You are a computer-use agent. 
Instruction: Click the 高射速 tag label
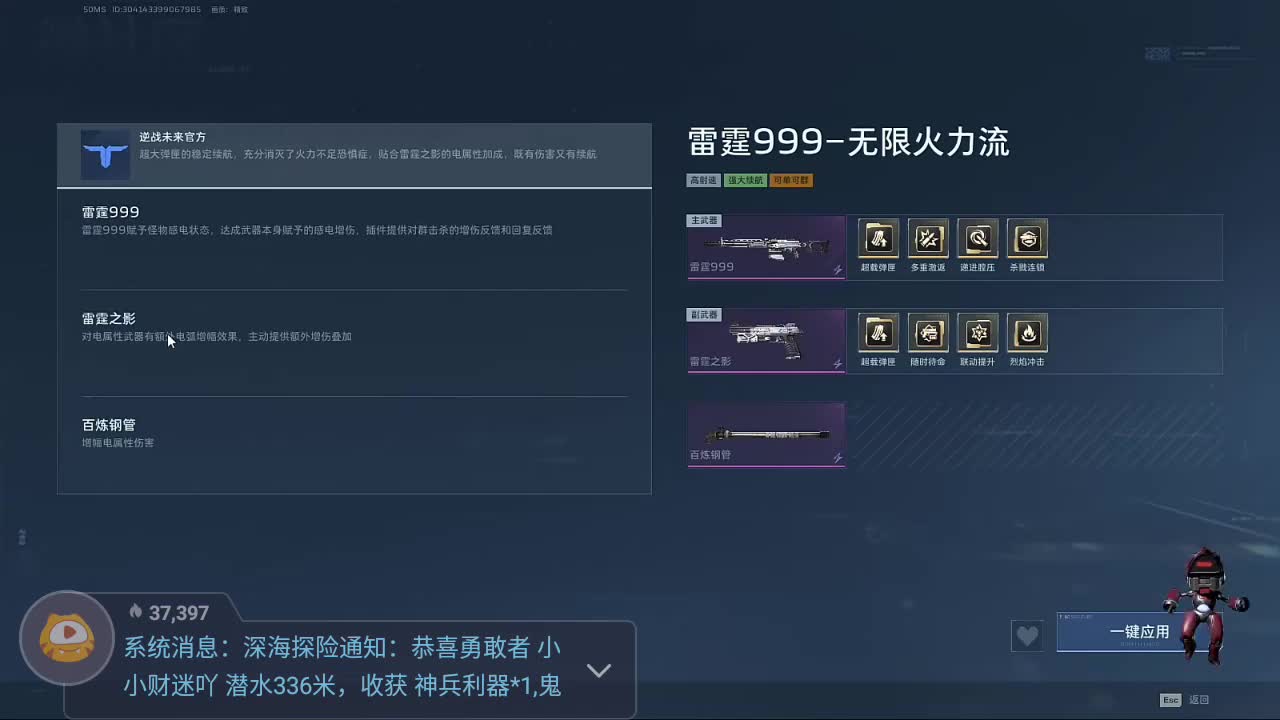pyautogui.click(x=703, y=181)
